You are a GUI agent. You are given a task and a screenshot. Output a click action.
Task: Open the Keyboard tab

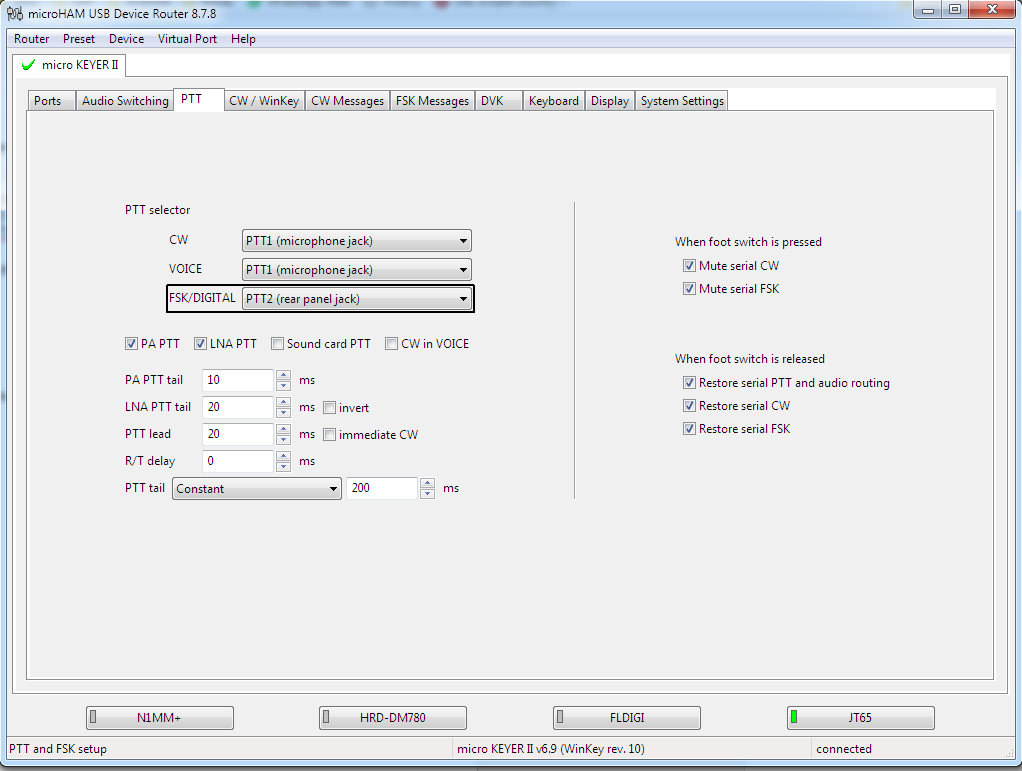click(554, 100)
